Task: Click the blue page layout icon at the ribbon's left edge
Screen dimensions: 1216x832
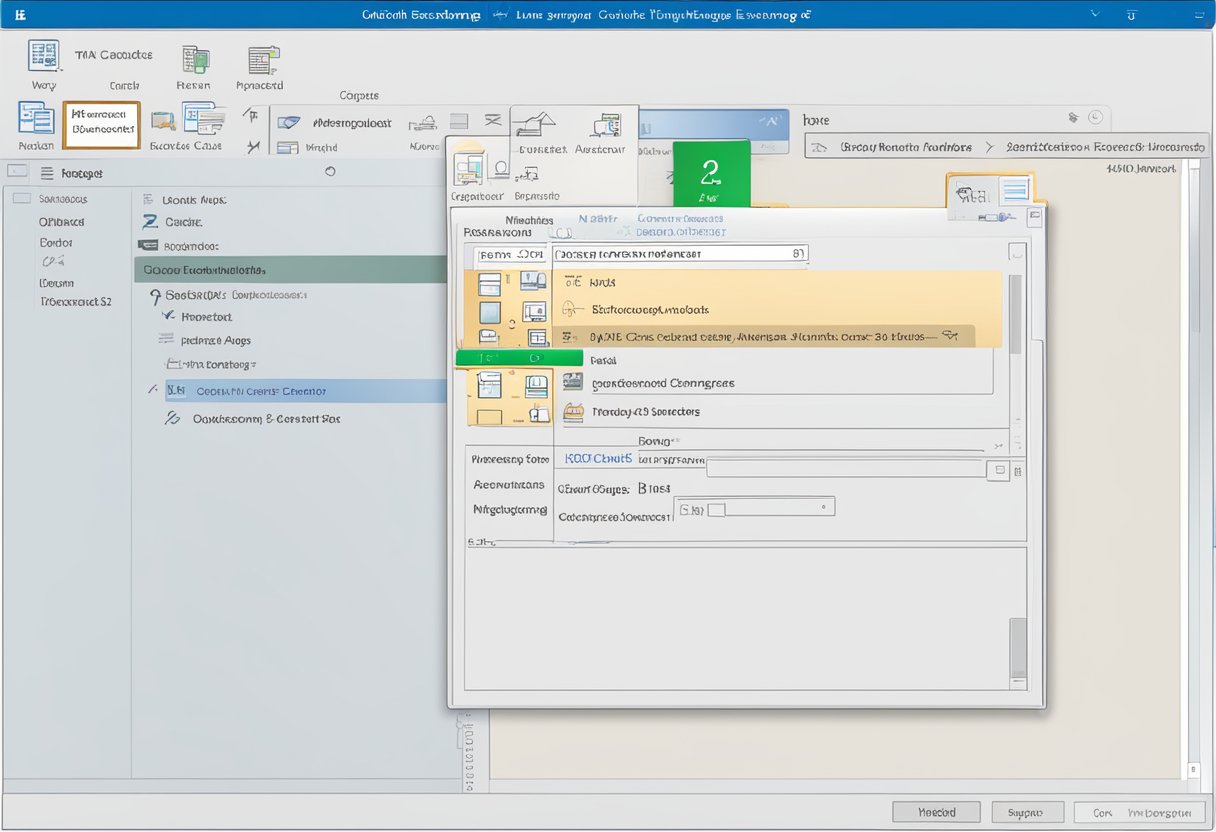Action: point(36,118)
